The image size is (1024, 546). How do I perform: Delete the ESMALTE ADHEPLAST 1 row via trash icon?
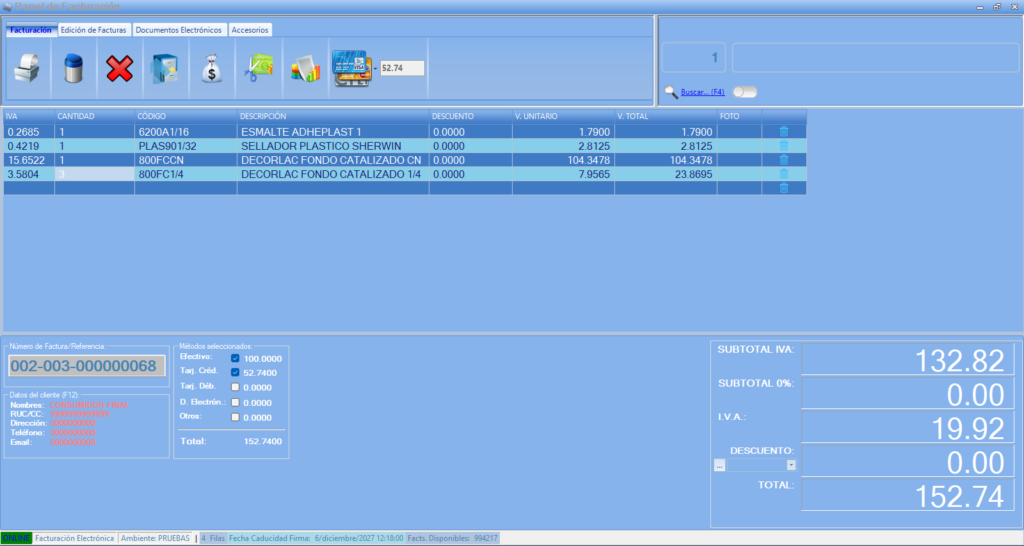(x=784, y=132)
